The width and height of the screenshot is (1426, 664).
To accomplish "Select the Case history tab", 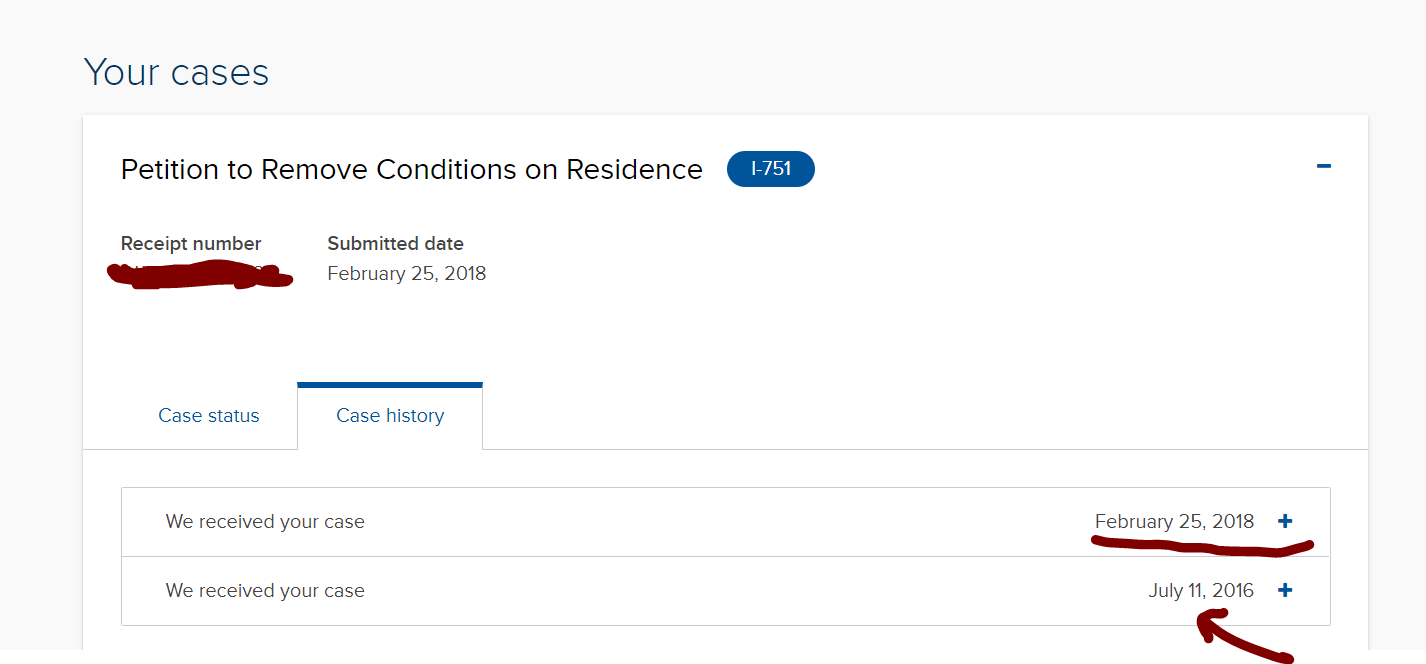I will click(x=390, y=416).
